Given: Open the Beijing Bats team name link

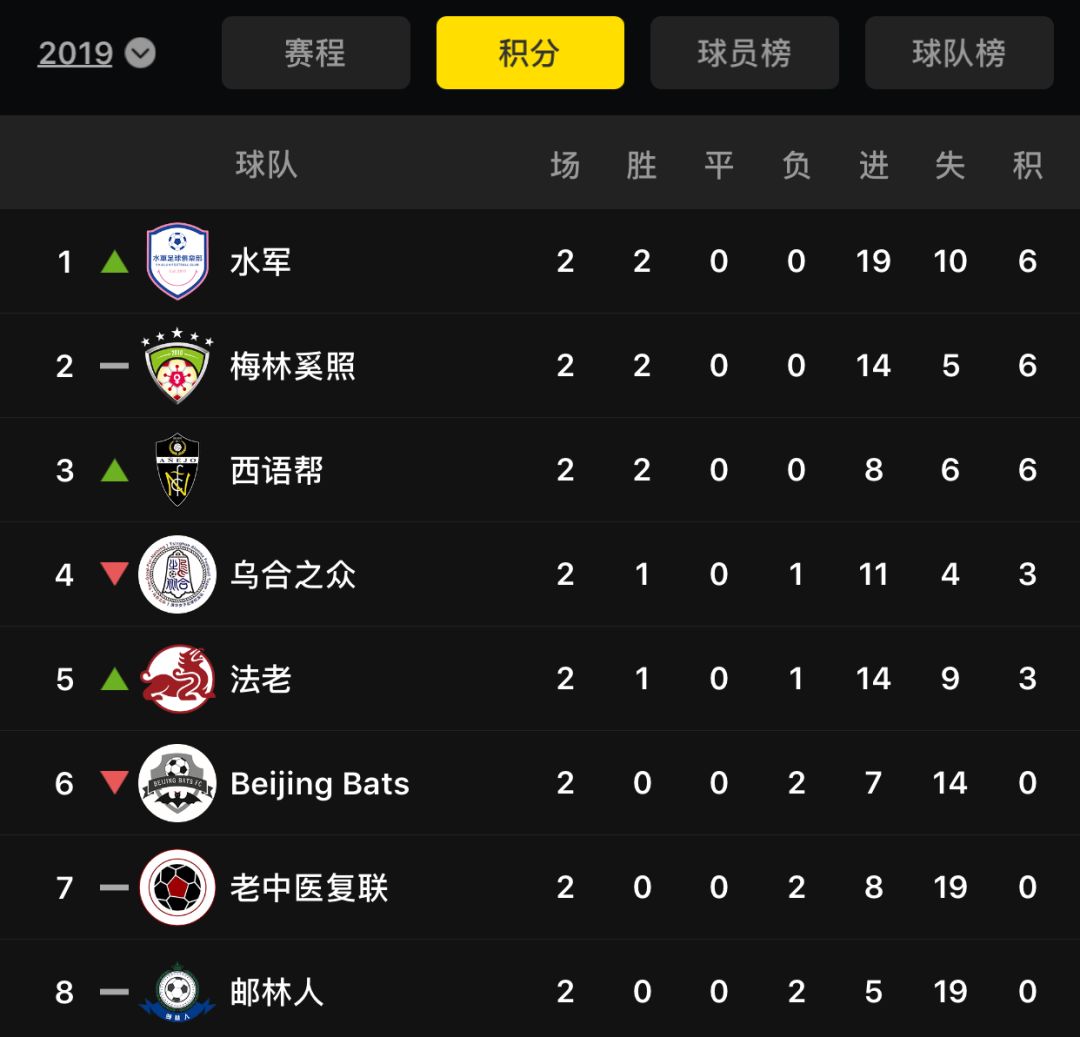Looking at the screenshot, I should pos(320,784).
